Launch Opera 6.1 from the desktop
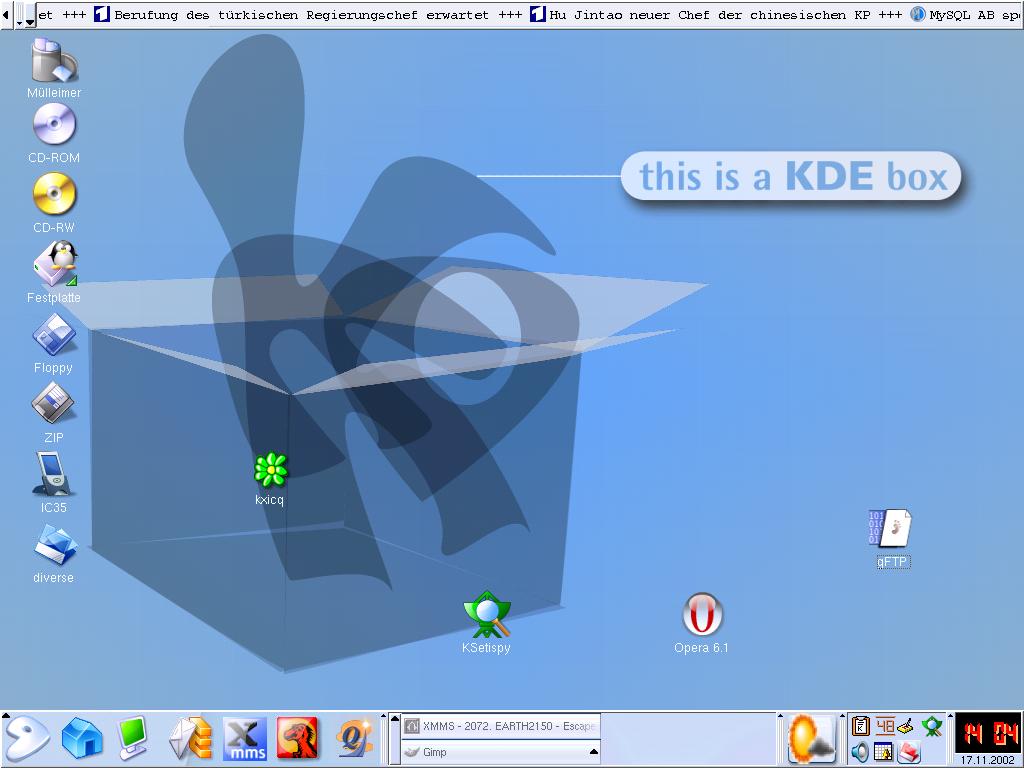This screenshot has width=1024, height=768. point(702,615)
